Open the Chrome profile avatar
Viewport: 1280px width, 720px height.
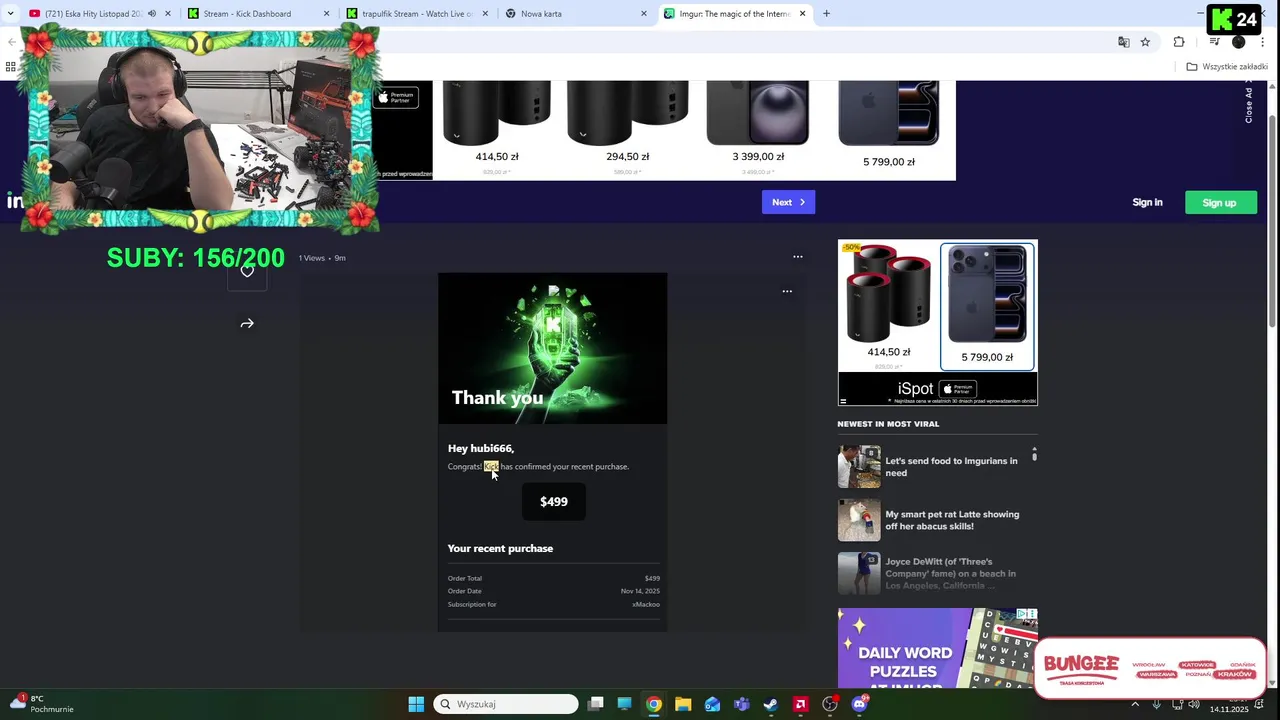pos(1238,42)
